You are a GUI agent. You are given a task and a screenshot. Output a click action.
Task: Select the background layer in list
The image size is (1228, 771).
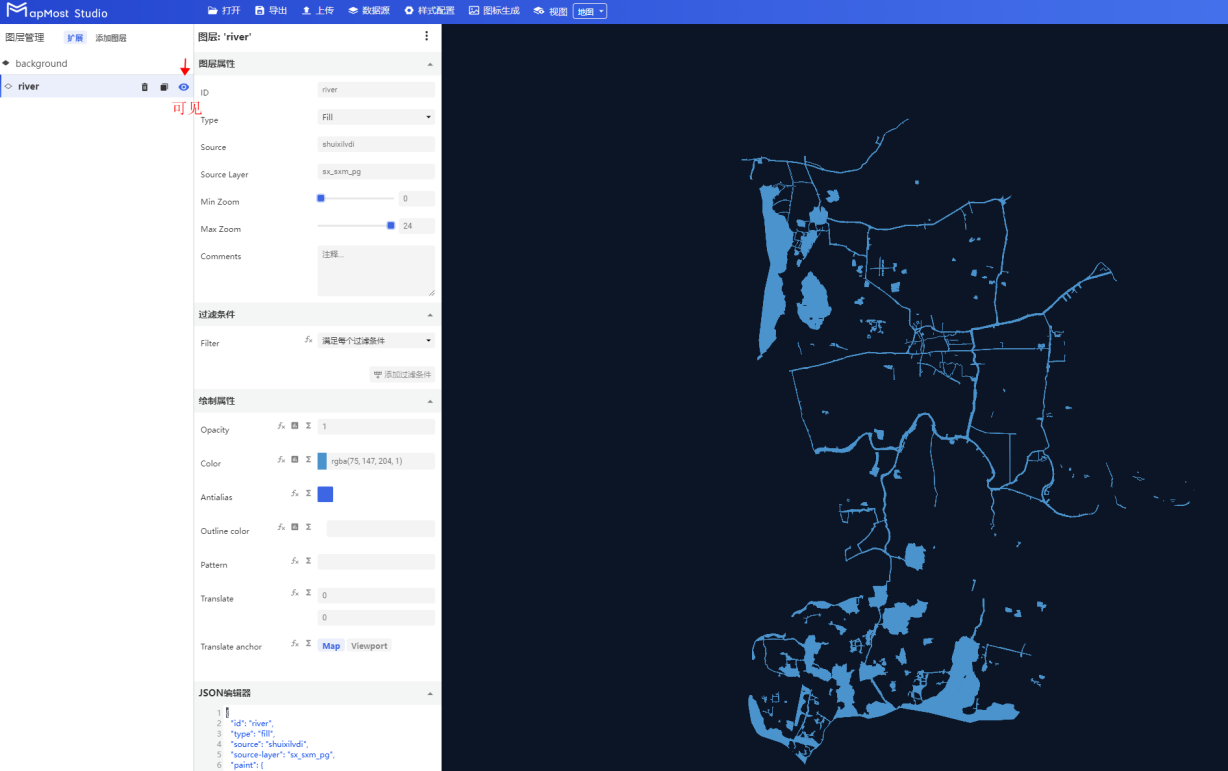click(x=41, y=63)
